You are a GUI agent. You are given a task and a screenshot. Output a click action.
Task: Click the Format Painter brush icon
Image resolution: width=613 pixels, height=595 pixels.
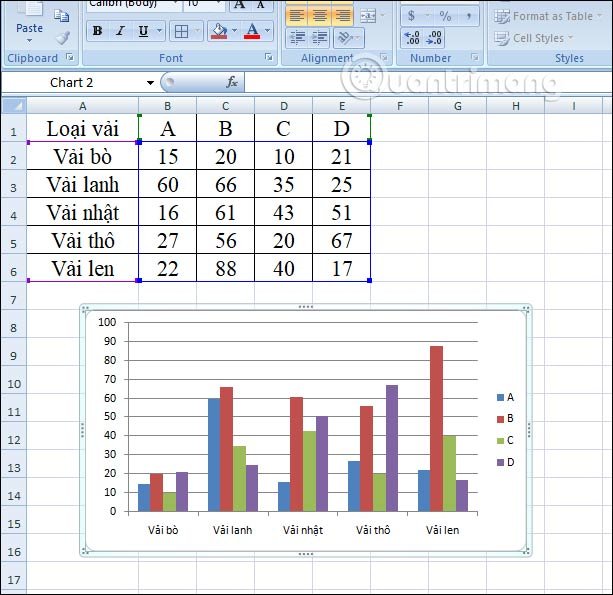pos(62,38)
